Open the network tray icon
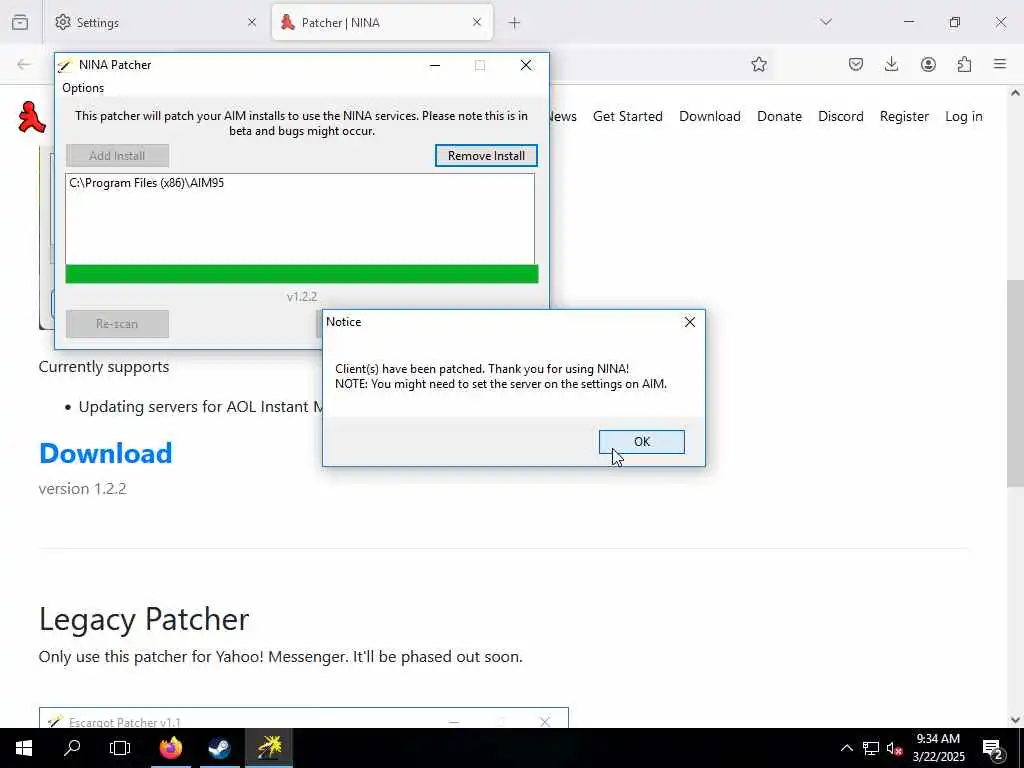The image size is (1024, 768). tap(871, 748)
